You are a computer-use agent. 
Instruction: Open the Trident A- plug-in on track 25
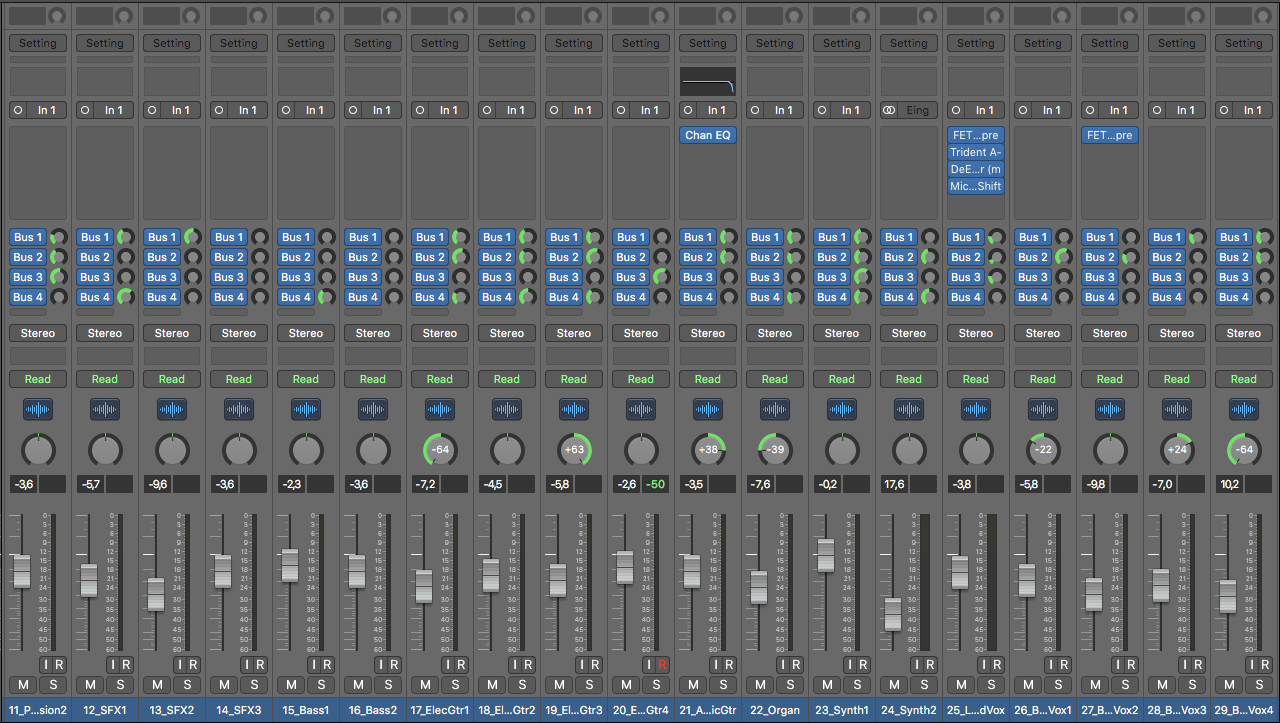click(975, 152)
